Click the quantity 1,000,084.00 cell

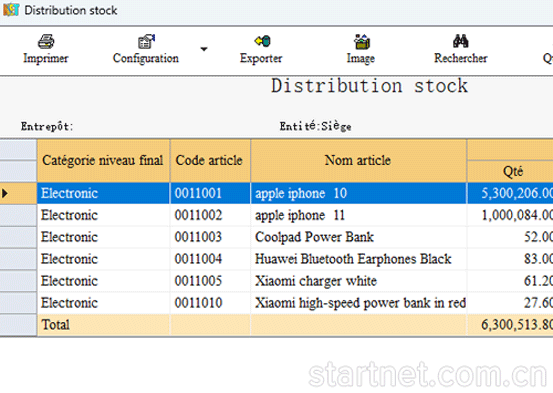click(510, 215)
